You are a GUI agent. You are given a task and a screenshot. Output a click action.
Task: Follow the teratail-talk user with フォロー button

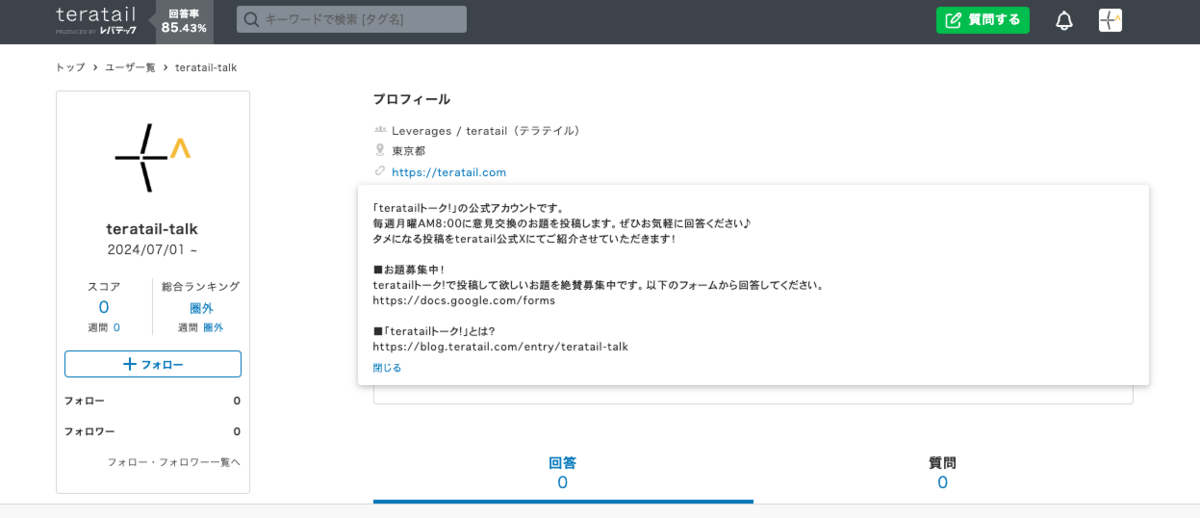(x=153, y=364)
